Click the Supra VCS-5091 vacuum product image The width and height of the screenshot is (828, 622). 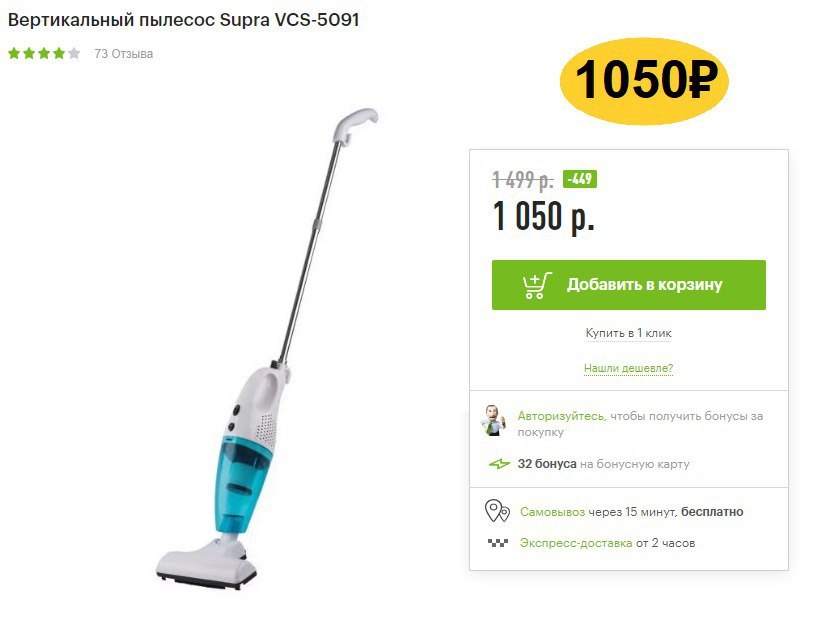267,348
